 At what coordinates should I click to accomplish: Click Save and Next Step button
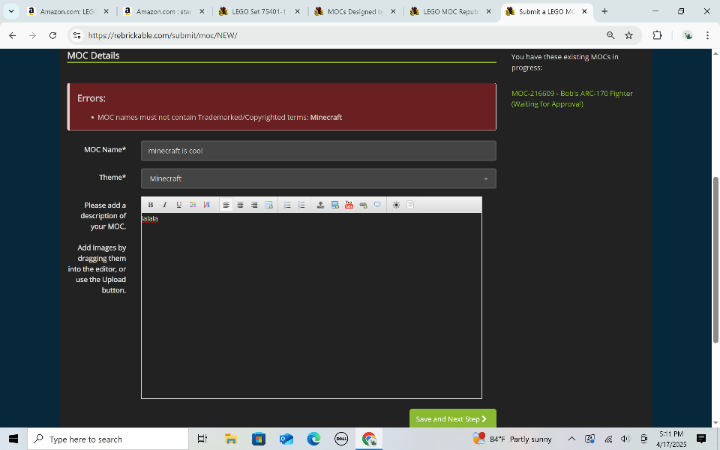(x=452, y=419)
